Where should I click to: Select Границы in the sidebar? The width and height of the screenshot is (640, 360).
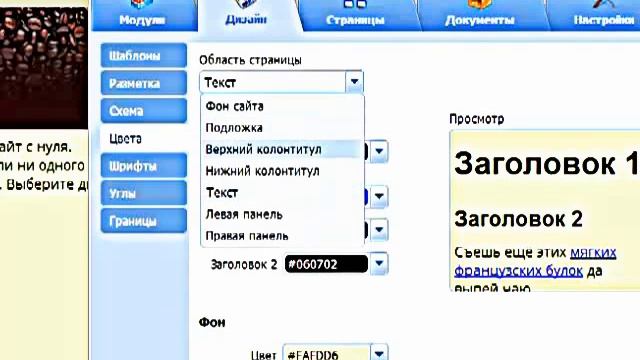point(144,221)
